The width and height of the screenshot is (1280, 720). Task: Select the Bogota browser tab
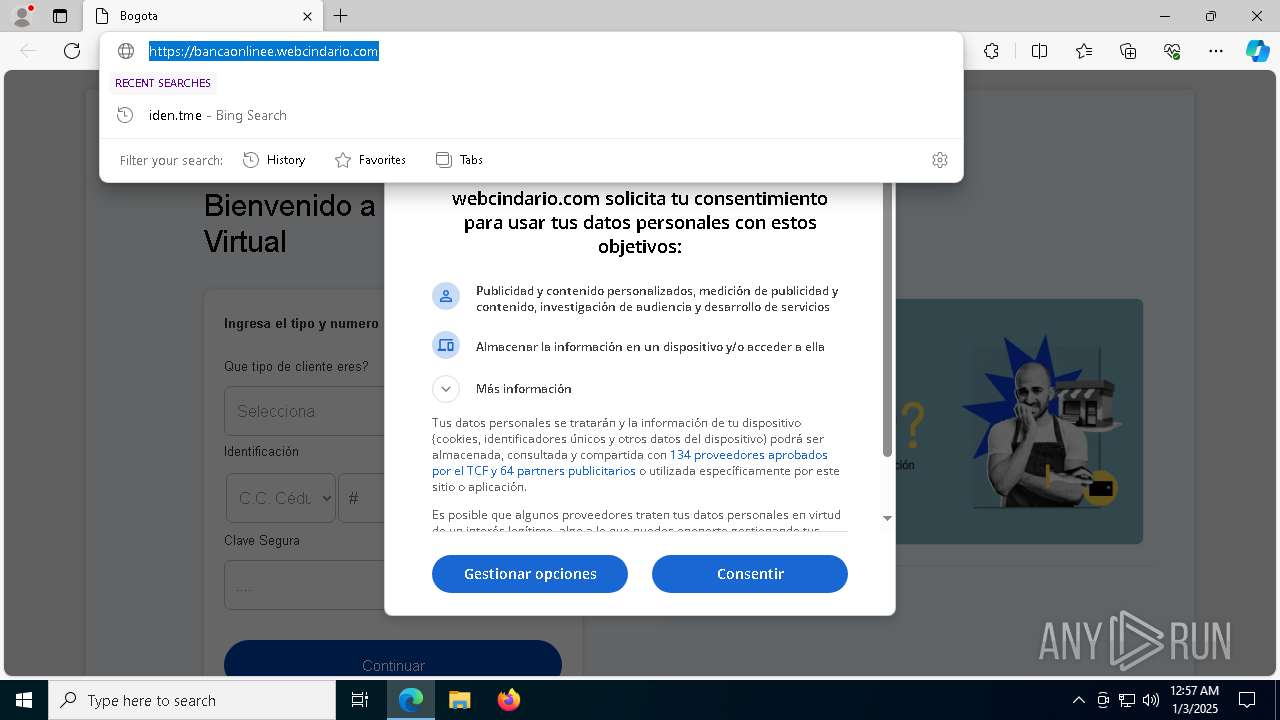pos(202,16)
